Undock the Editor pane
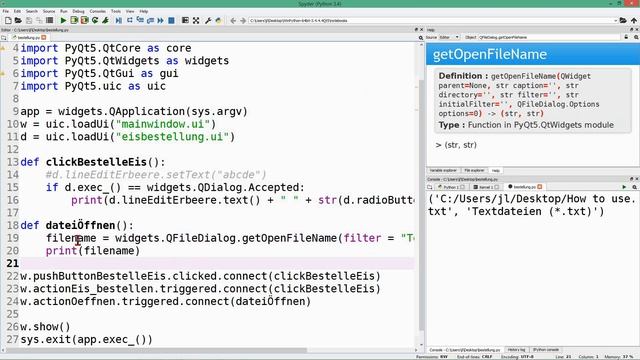Image resolution: width=640 pixels, height=360 pixels. coord(416,30)
